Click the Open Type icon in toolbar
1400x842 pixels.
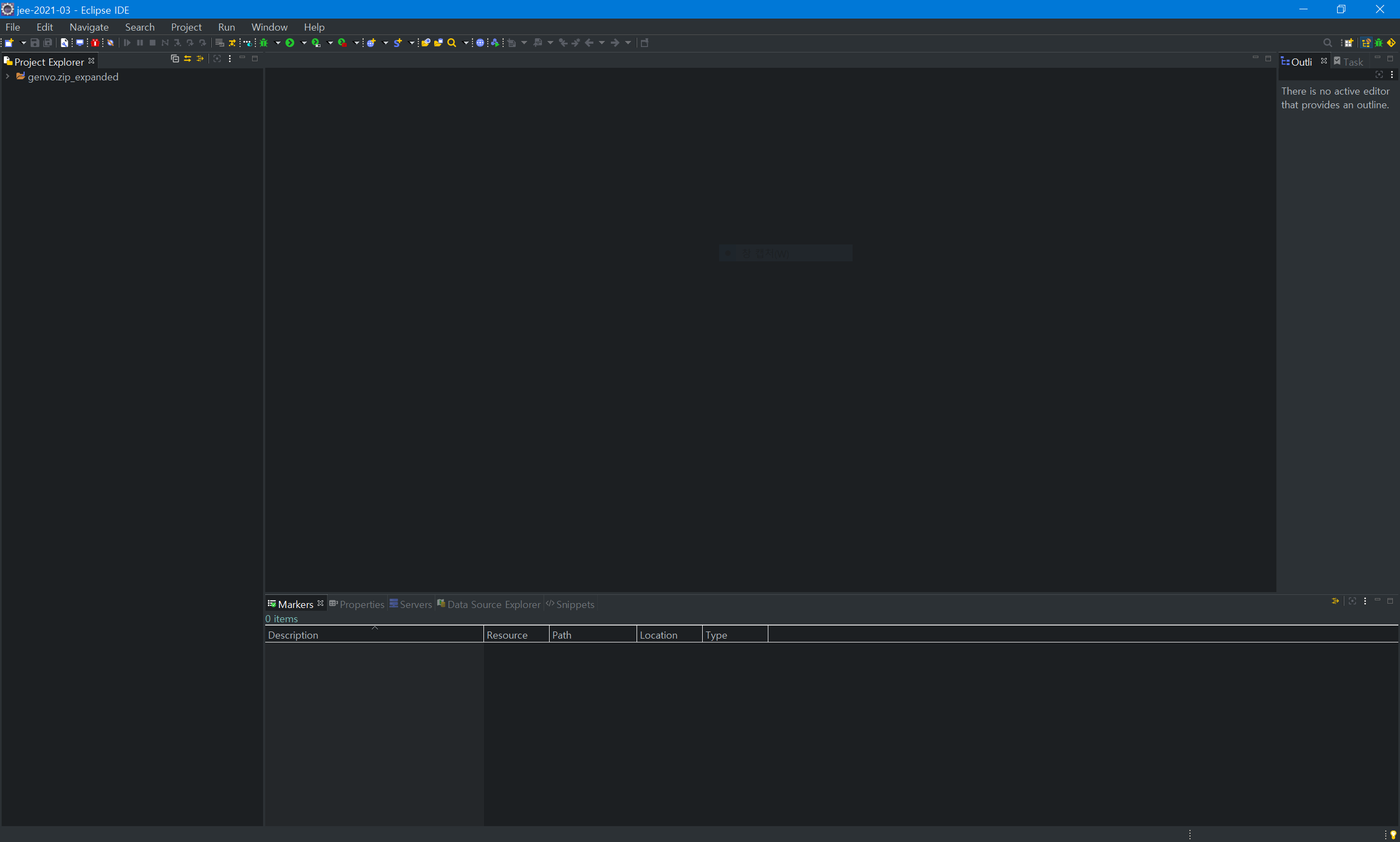pyautogui.click(x=425, y=43)
